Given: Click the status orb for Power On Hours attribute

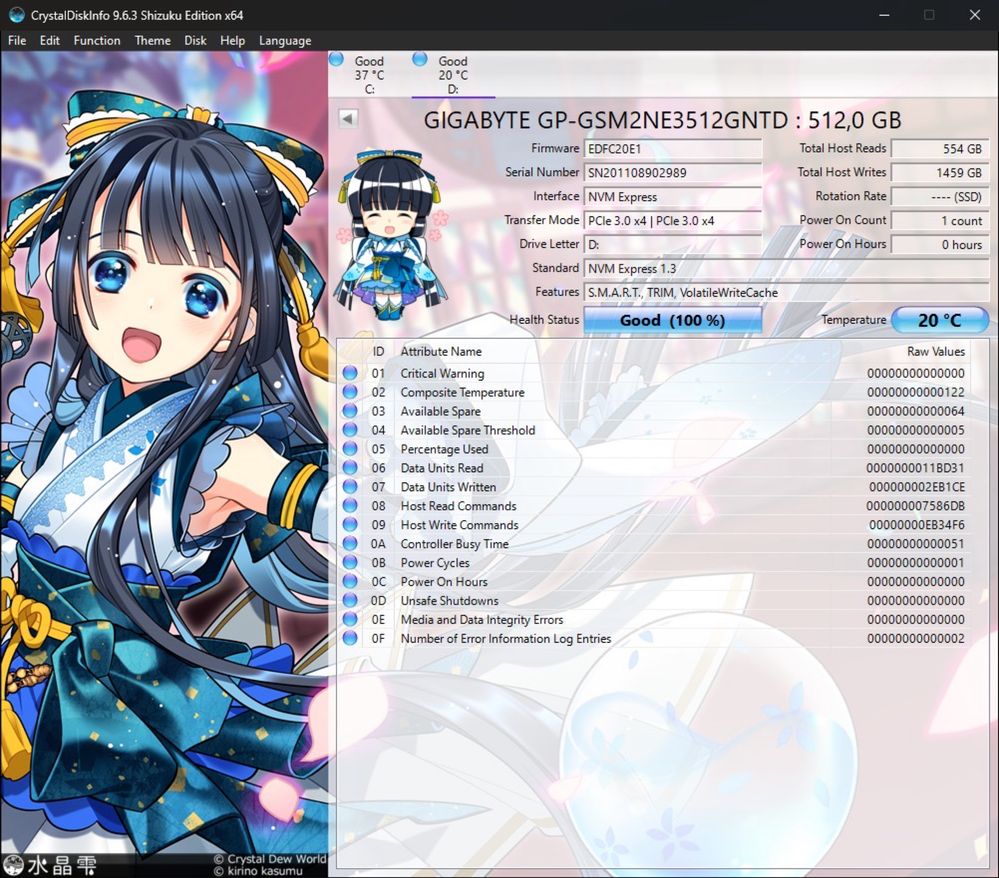Looking at the screenshot, I should pyautogui.click(x=350, y=581).
